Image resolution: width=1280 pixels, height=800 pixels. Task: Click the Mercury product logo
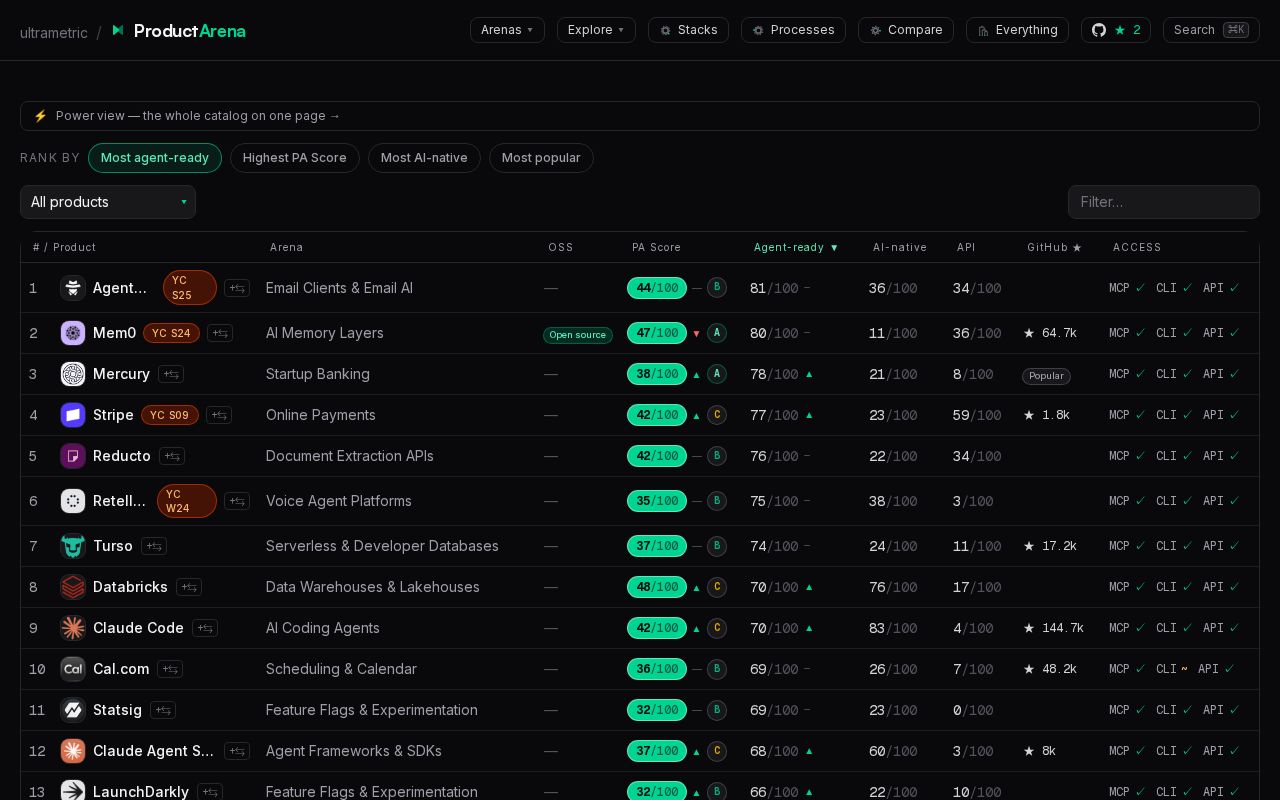73,374
